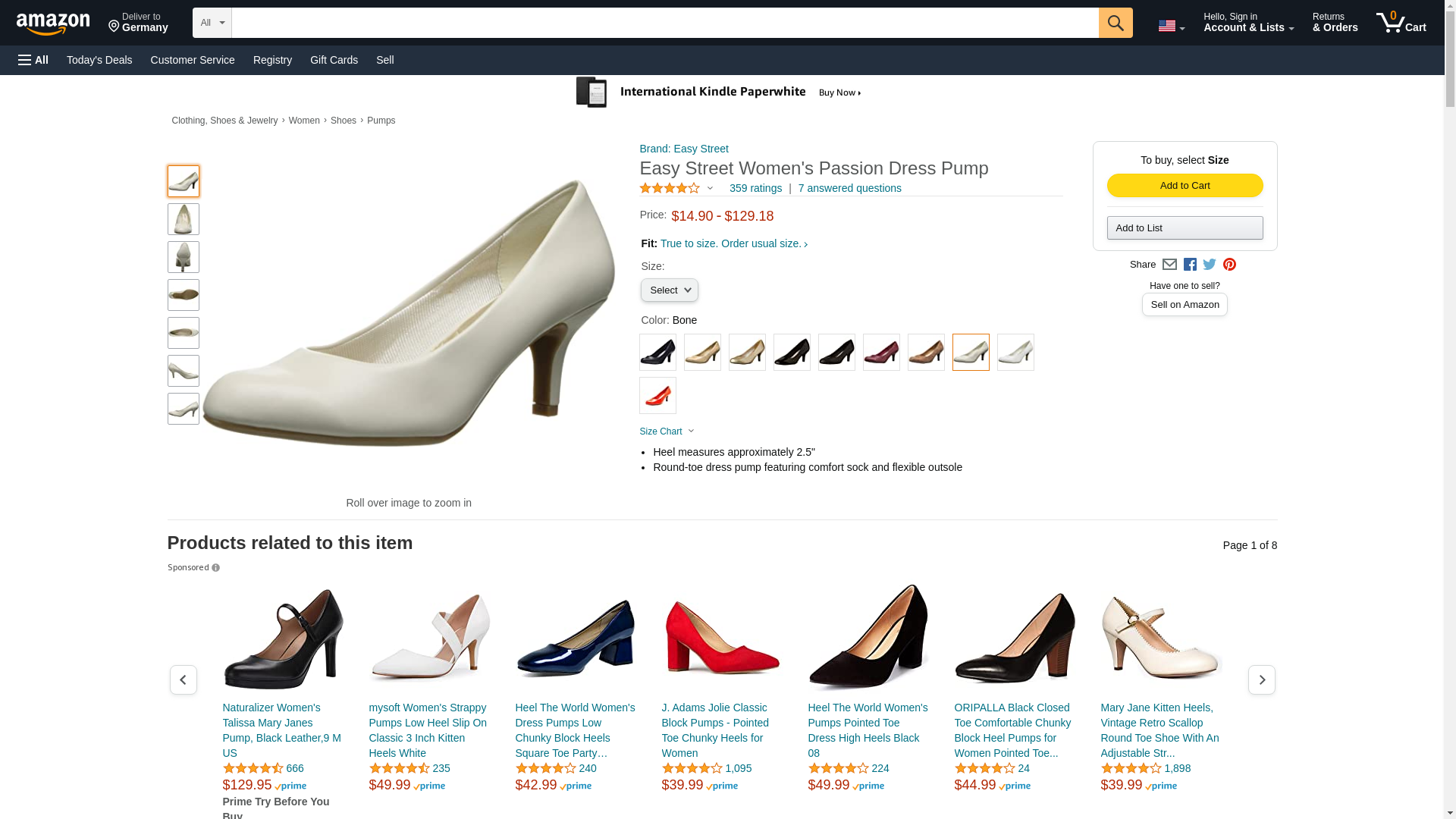Image resolution: width=1456 pixels, height=819 pixels.
Task: Show next related products page arrow
Action: click(x=1261, y=679)
